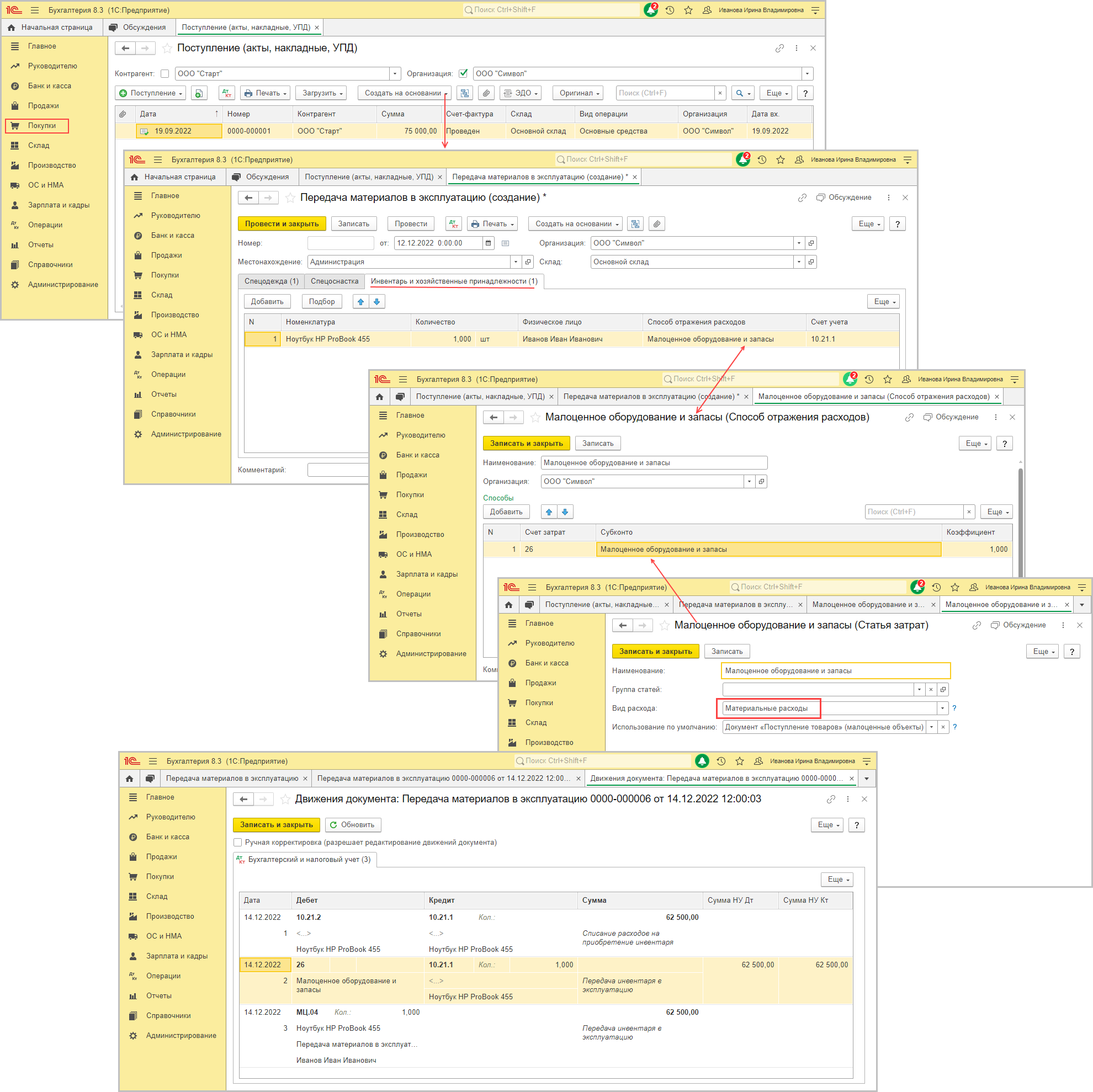Screen dimensions: 1093x1092
Task: Enable Ручная корректировка checkbox
Action: 237,842
